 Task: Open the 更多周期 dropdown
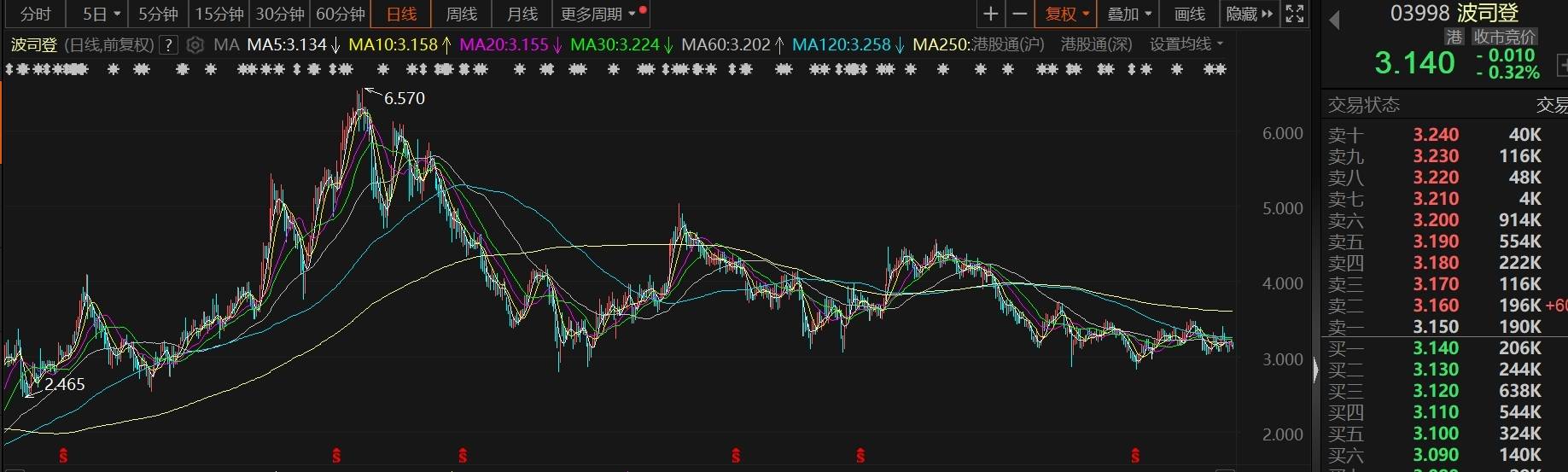(x=598, y=14)
